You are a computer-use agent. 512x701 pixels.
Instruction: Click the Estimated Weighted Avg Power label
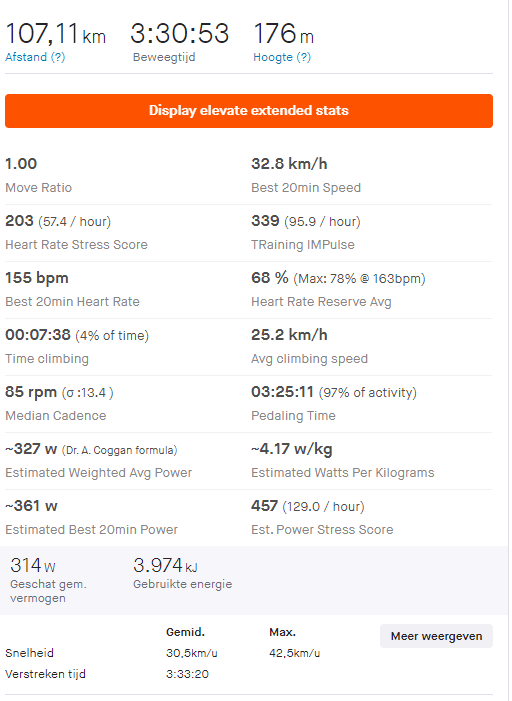point(98,473)
